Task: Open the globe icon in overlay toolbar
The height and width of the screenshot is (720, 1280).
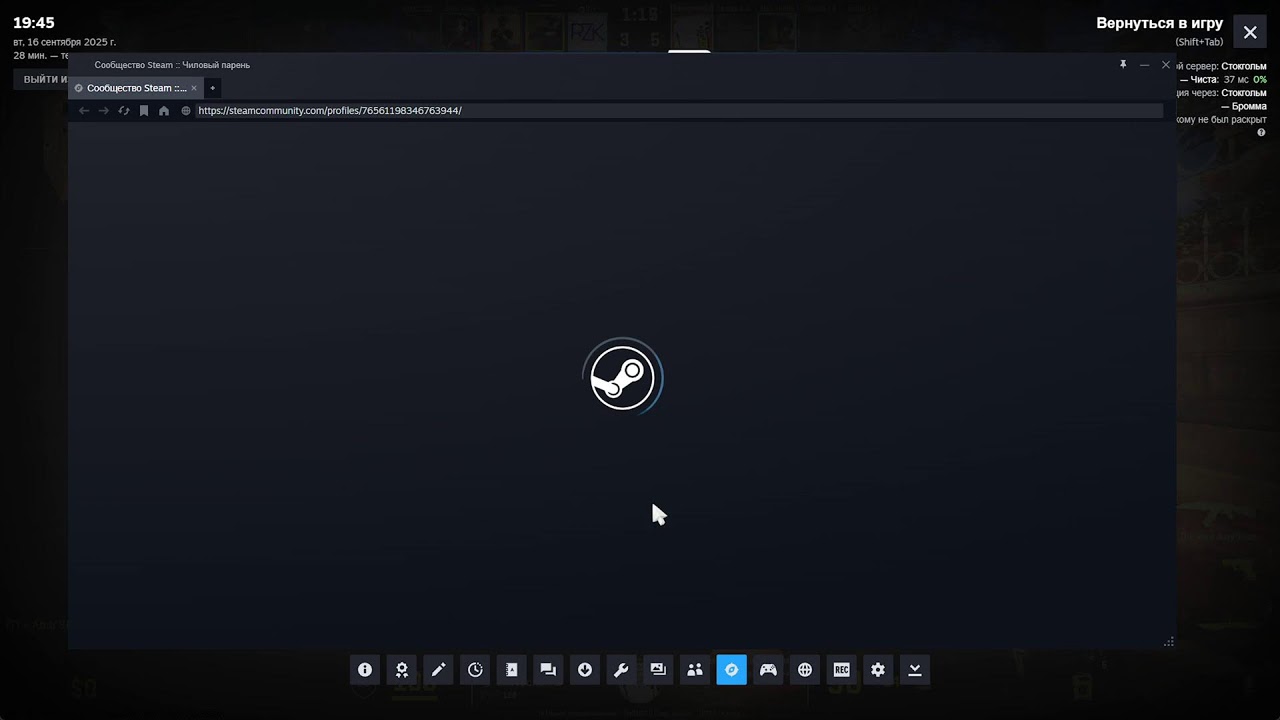Action: pos(805,670)
